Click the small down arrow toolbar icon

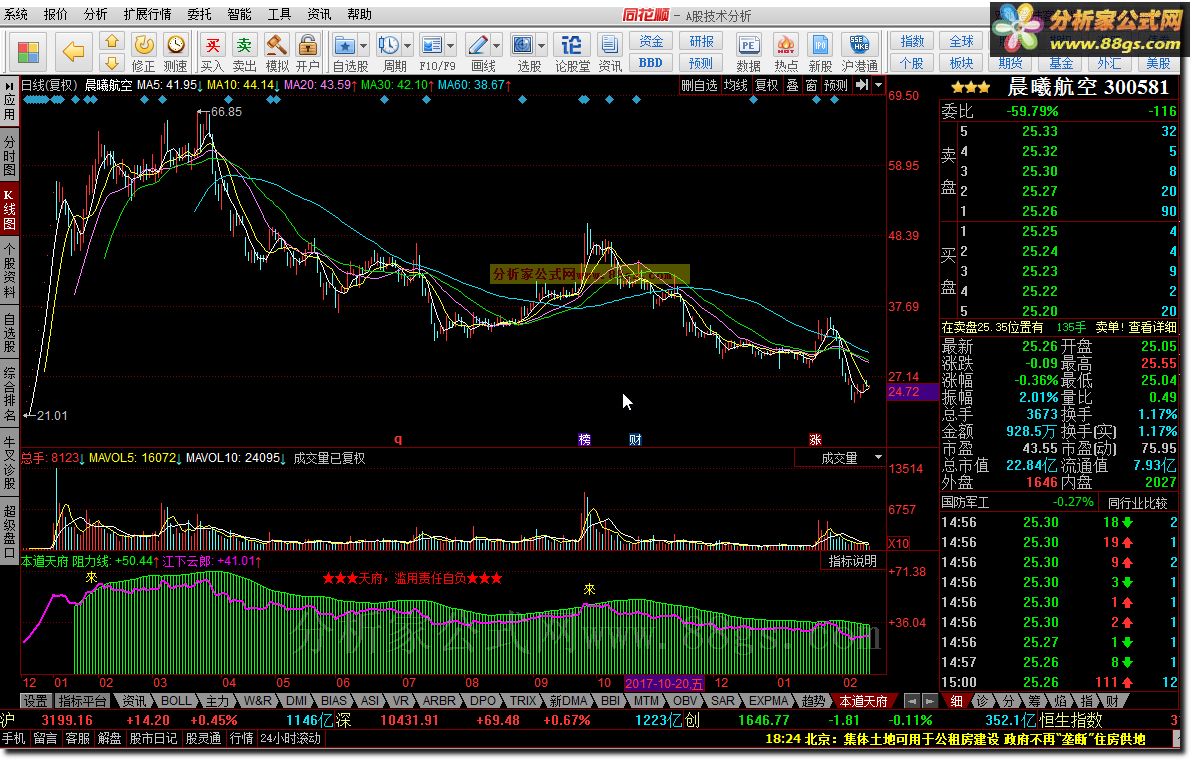[x=112, y=62]
